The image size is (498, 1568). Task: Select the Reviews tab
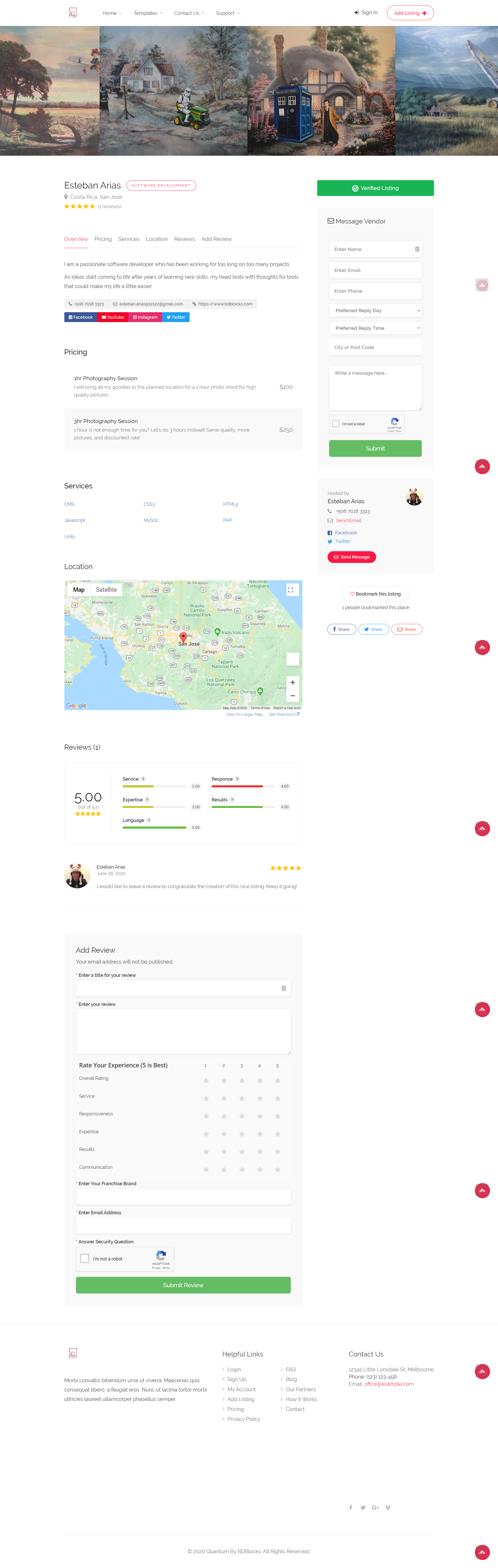[x=184, y=239]
